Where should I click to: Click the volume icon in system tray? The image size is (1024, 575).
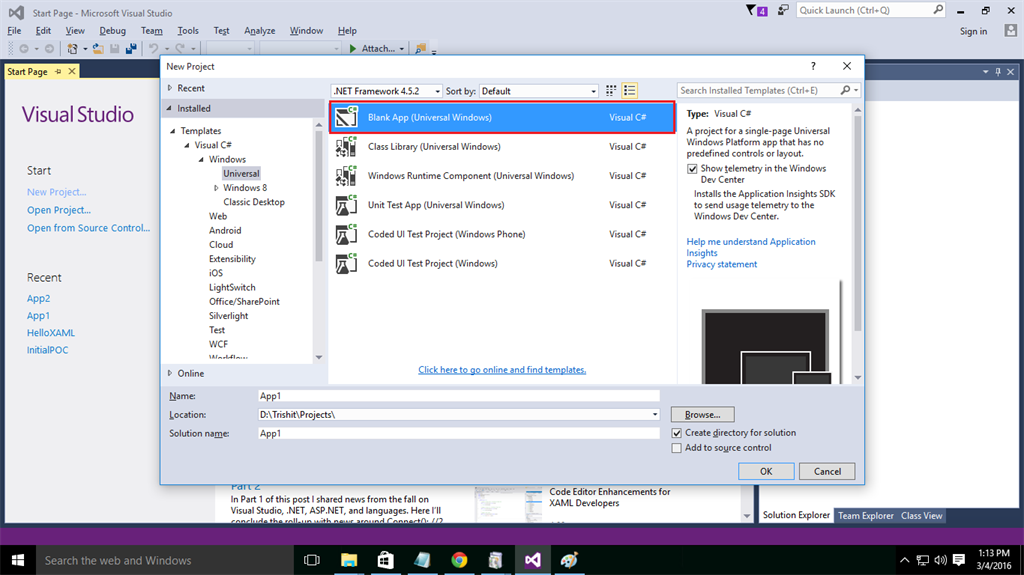940,560
